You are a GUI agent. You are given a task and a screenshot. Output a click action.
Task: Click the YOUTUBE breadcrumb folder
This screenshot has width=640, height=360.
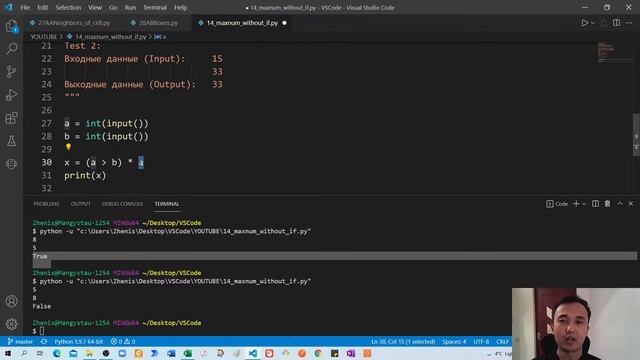tap(44, 37)
